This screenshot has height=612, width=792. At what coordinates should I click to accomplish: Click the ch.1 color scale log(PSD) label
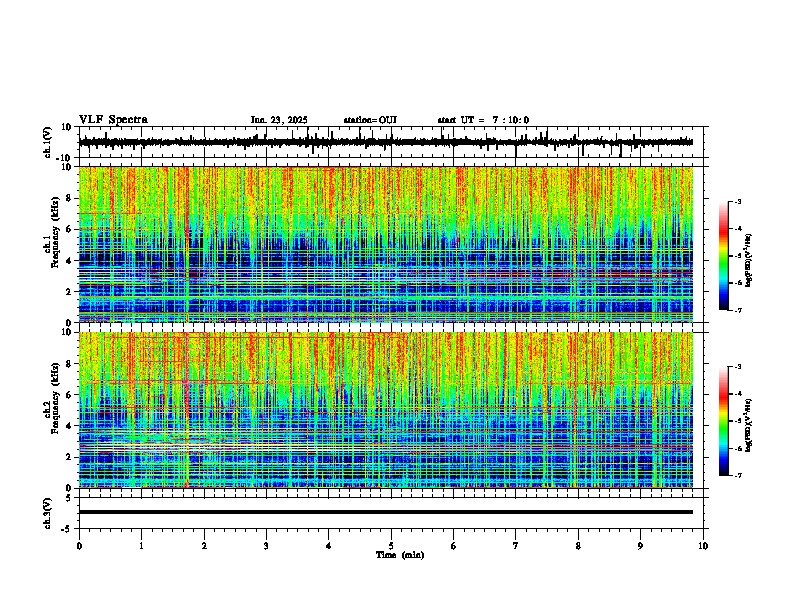pyautogui.click(x=749, y=260)
